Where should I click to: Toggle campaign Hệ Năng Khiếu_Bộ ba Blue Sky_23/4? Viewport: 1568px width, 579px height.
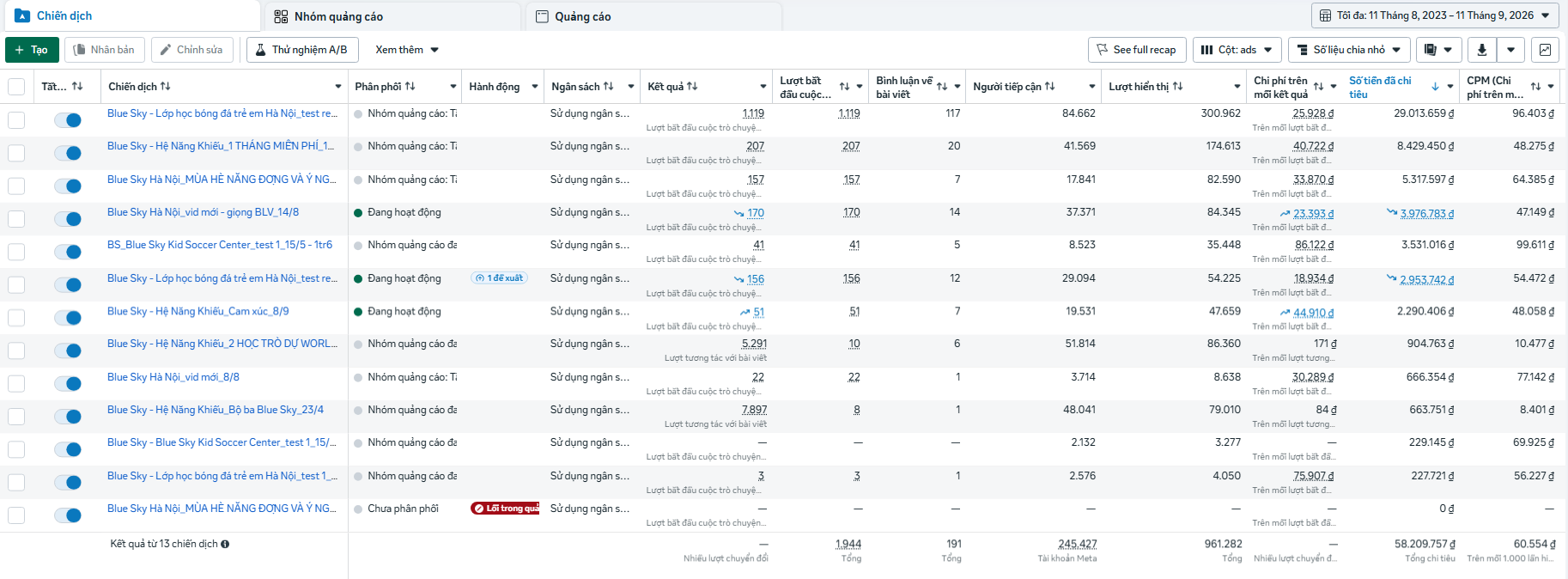(68, 417)
